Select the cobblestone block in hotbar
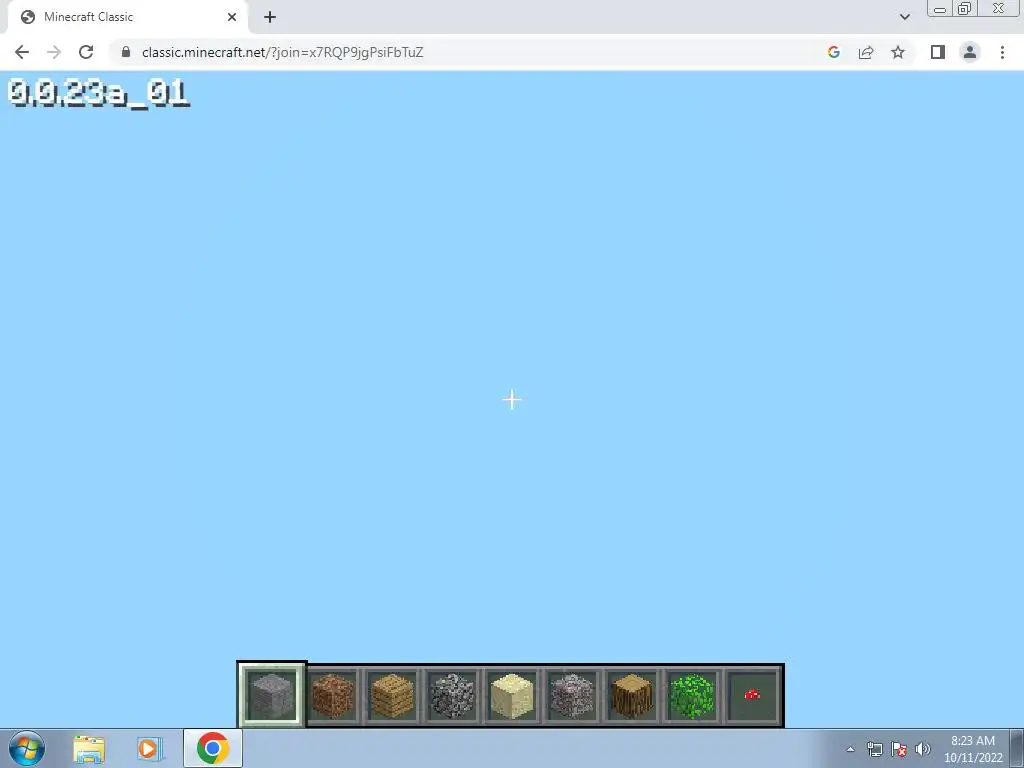Viewport: 1024px width, 768px height. coord(452,695)
